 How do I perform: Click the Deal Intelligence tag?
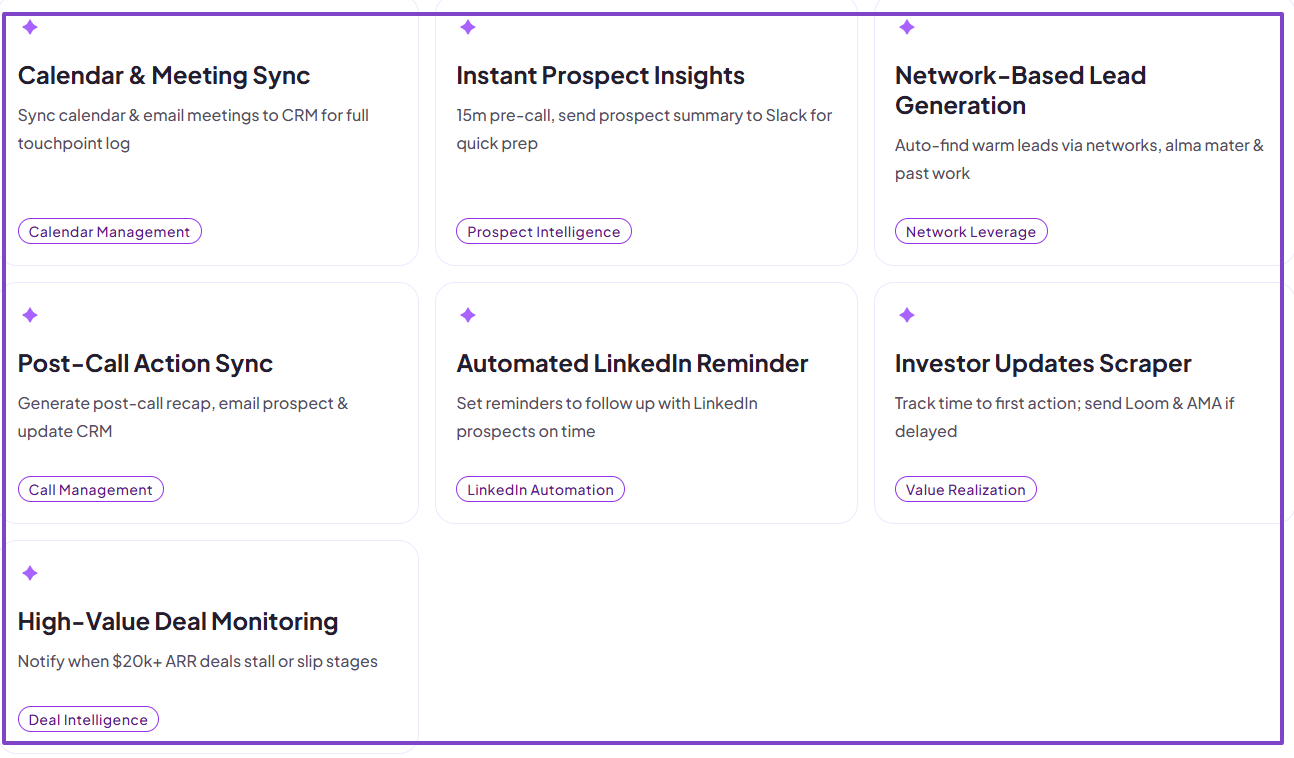click(x=88, y=720)
